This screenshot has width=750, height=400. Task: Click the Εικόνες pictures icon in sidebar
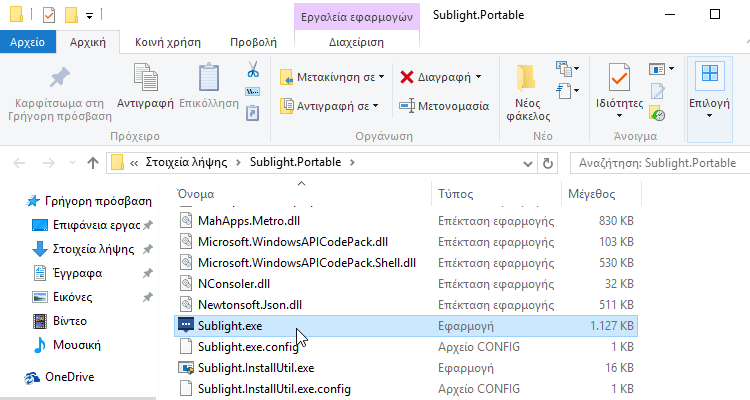point(40,297)
